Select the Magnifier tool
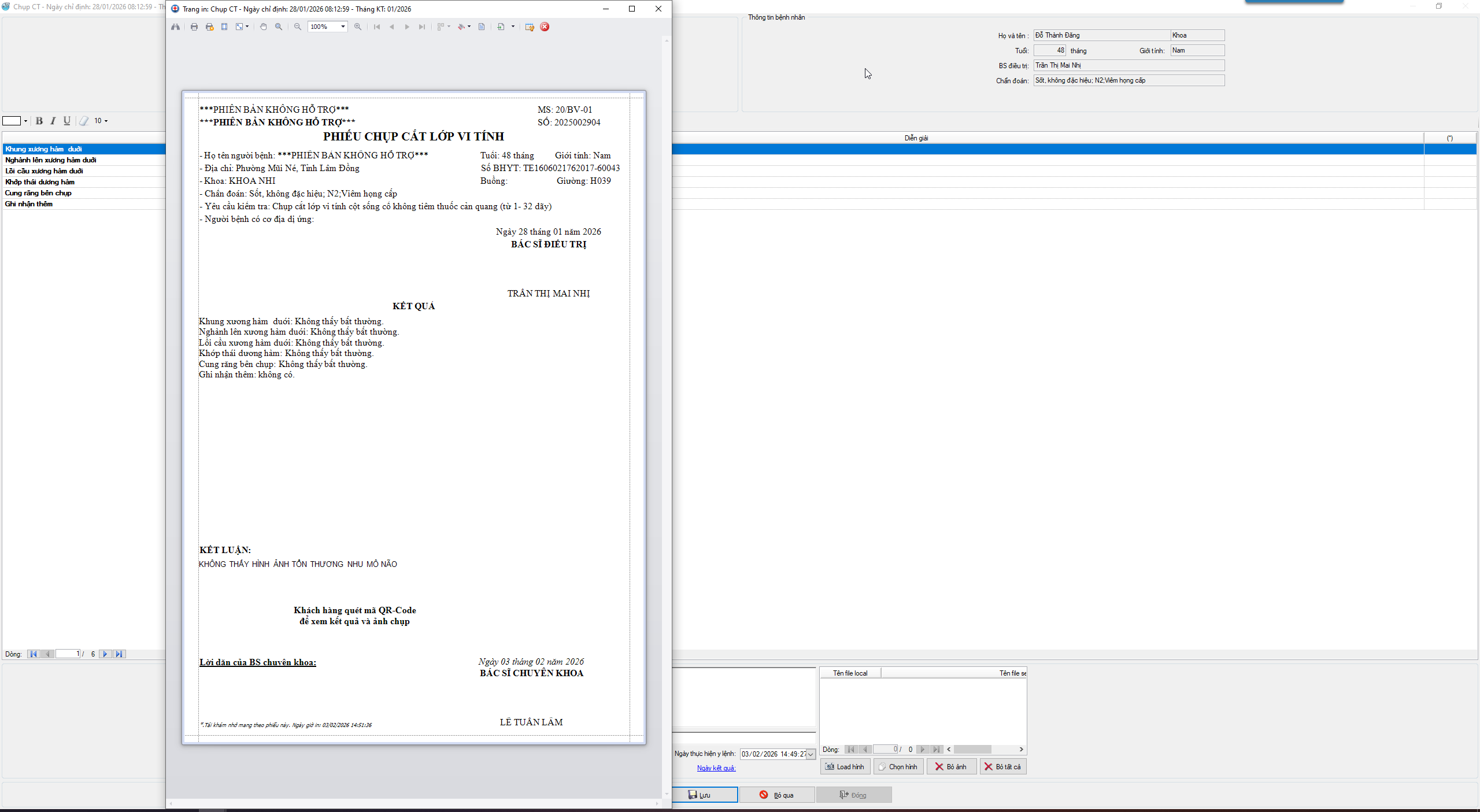This screenshot has height=812, width=1480. 279,27
